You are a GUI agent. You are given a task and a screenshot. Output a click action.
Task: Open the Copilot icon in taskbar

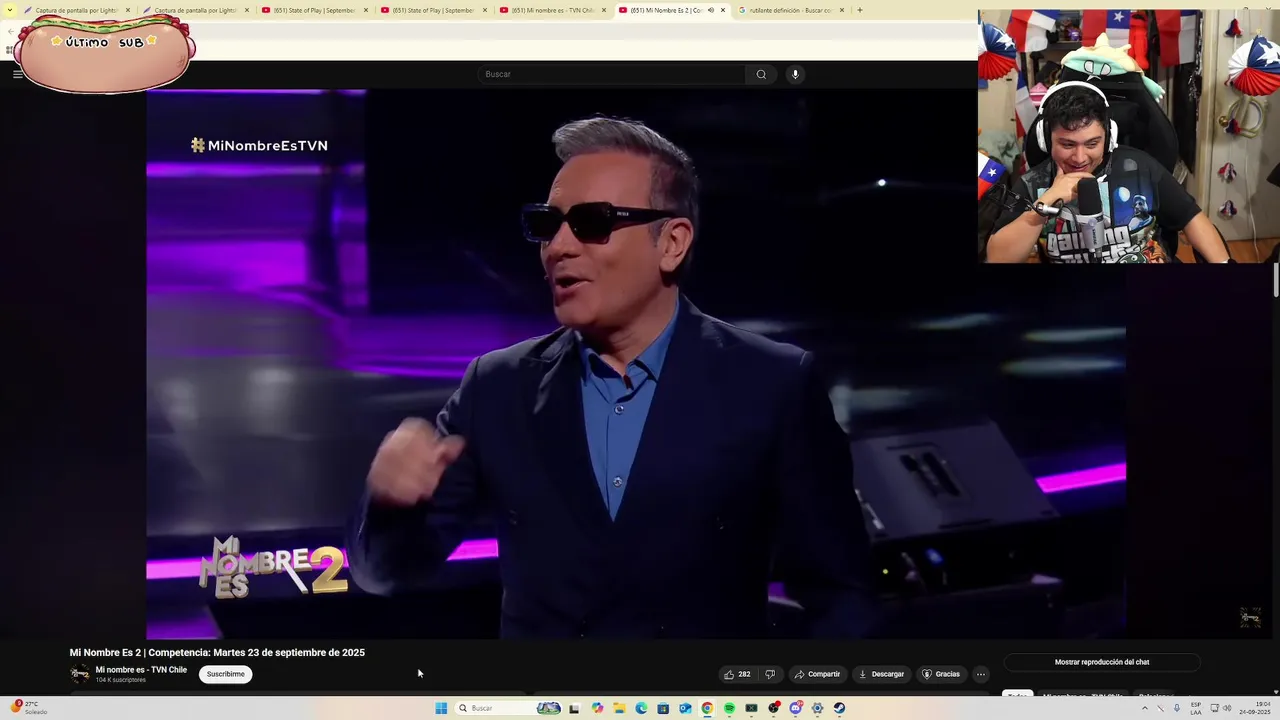tap(597, 708)
